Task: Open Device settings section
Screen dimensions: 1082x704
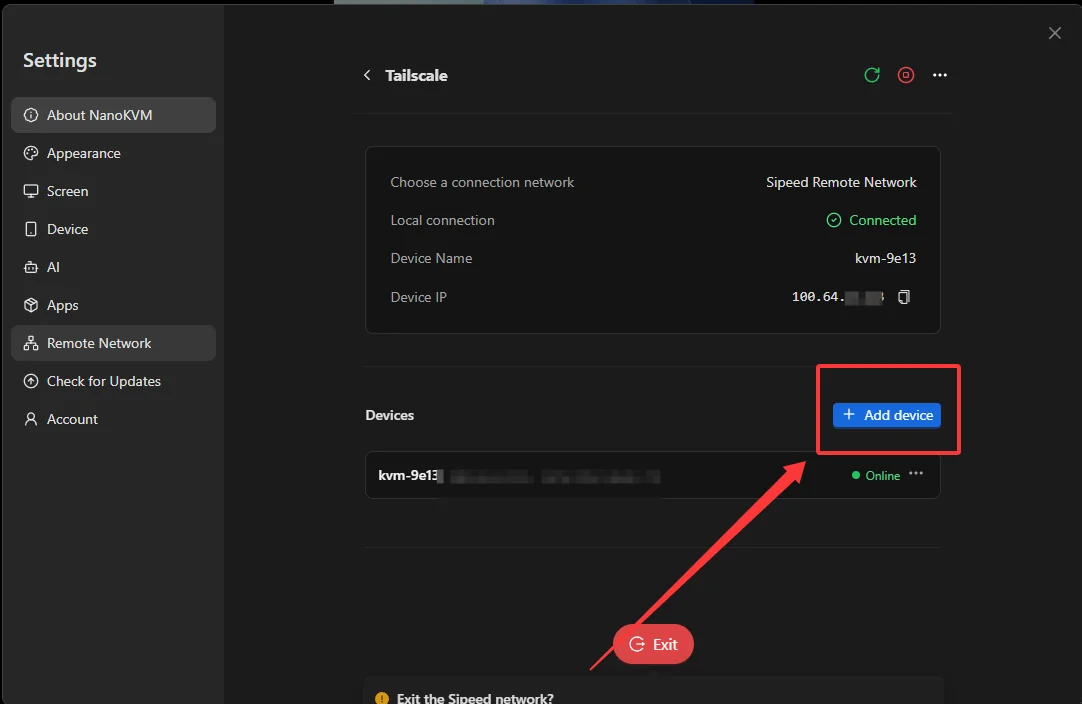Action: coord(113,229)
